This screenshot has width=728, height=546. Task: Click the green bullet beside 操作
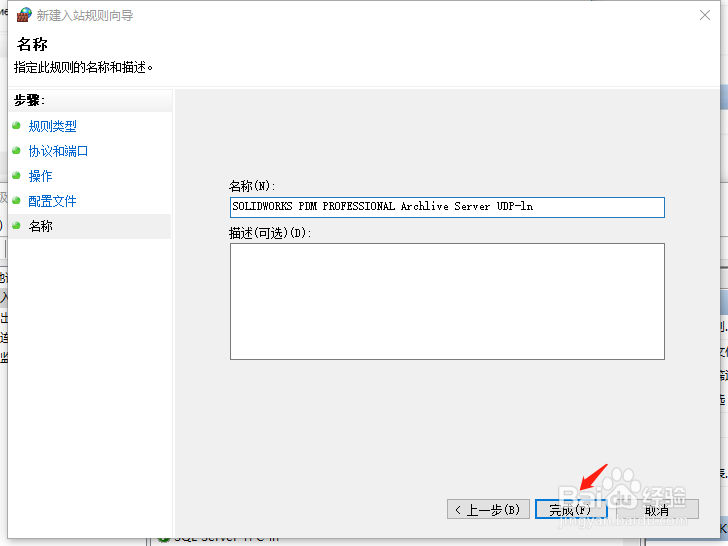pyautogui.click(x=16, y=176)
